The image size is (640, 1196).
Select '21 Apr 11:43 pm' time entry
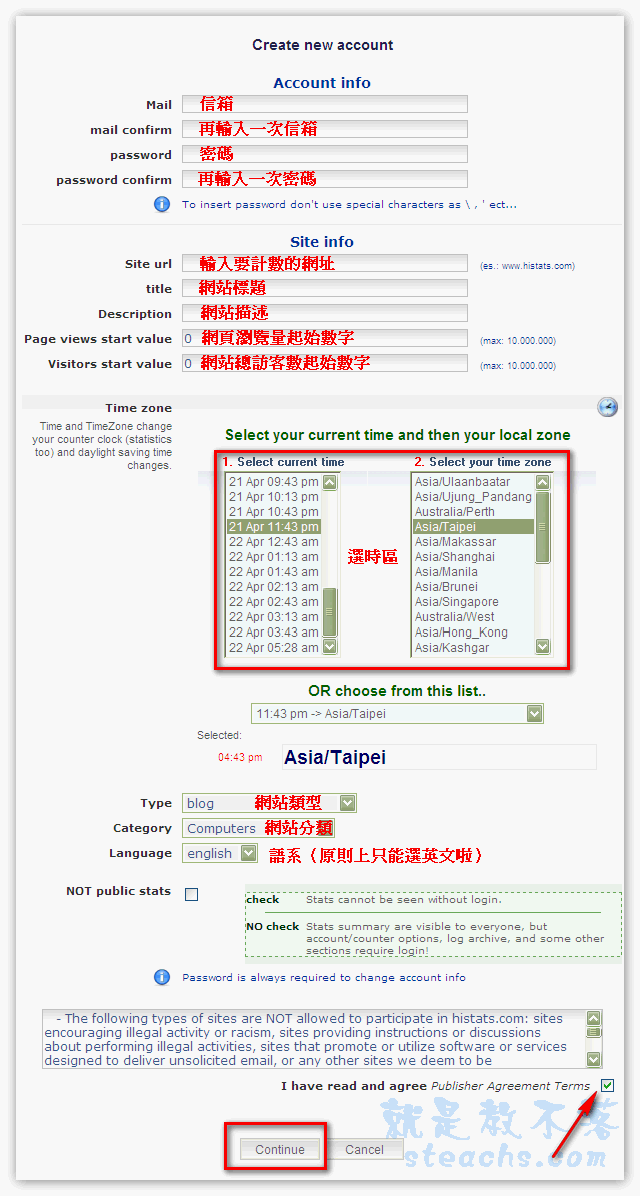274,527
